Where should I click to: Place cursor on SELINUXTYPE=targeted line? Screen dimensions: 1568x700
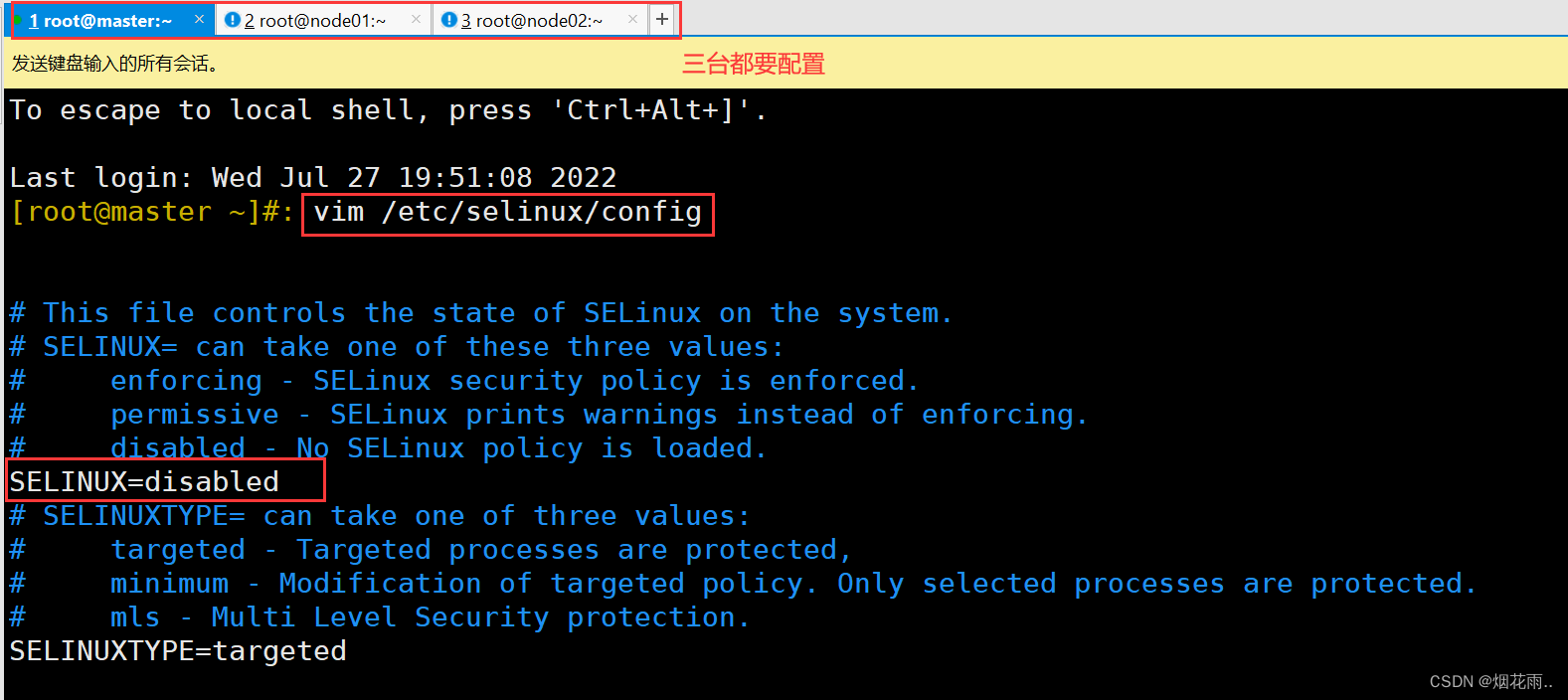pyautogui.click(x=178, y=650)
